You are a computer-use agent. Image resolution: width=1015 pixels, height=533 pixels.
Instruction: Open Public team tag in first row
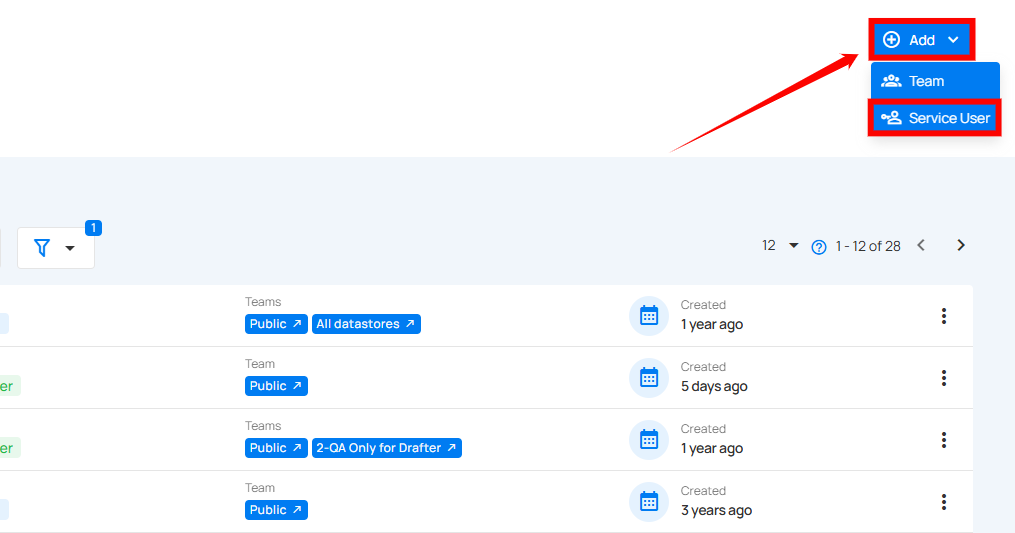coord(276,324)
